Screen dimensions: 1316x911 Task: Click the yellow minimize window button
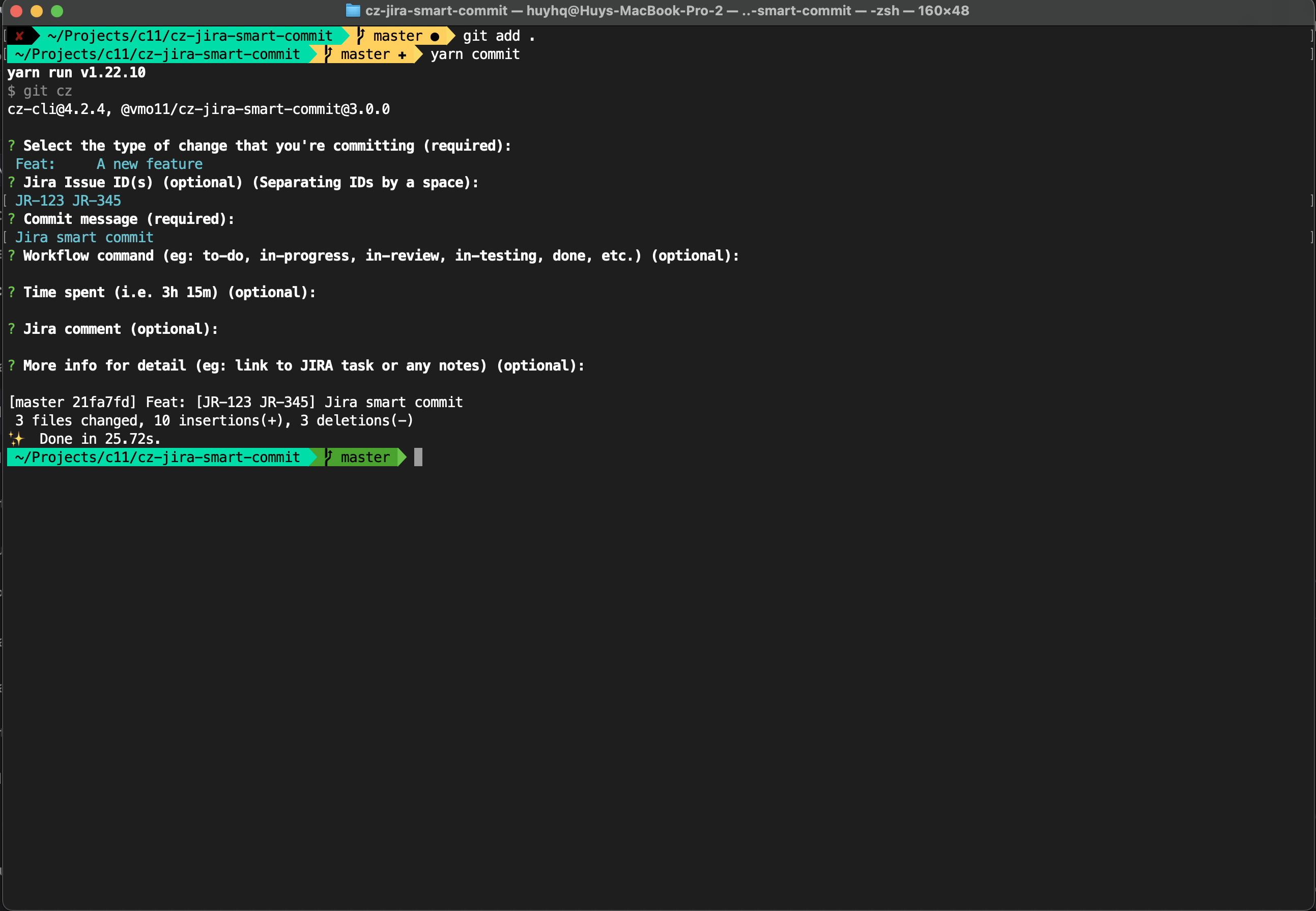(37, 11)
